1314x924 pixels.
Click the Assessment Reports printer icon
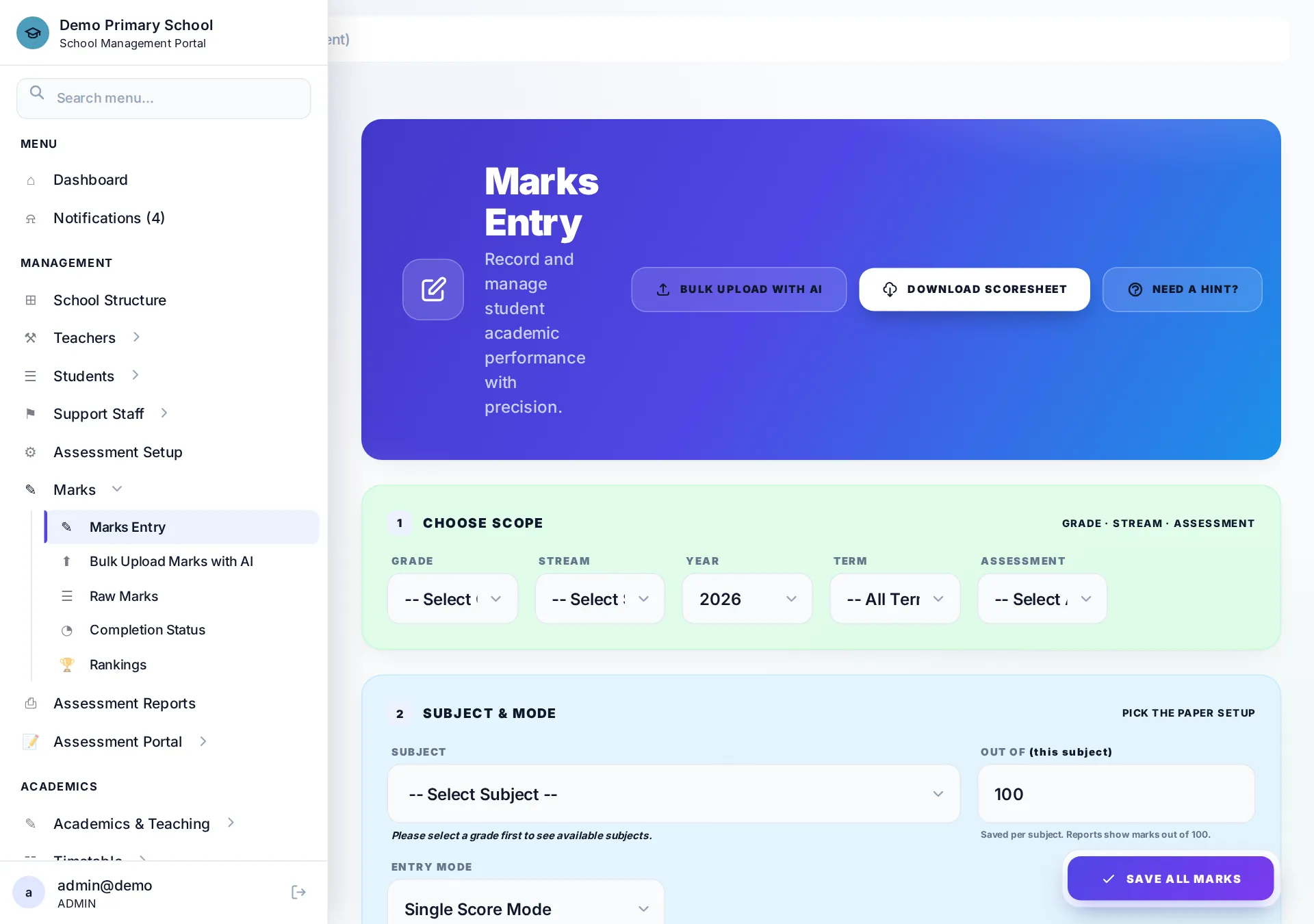coord(31,704)
